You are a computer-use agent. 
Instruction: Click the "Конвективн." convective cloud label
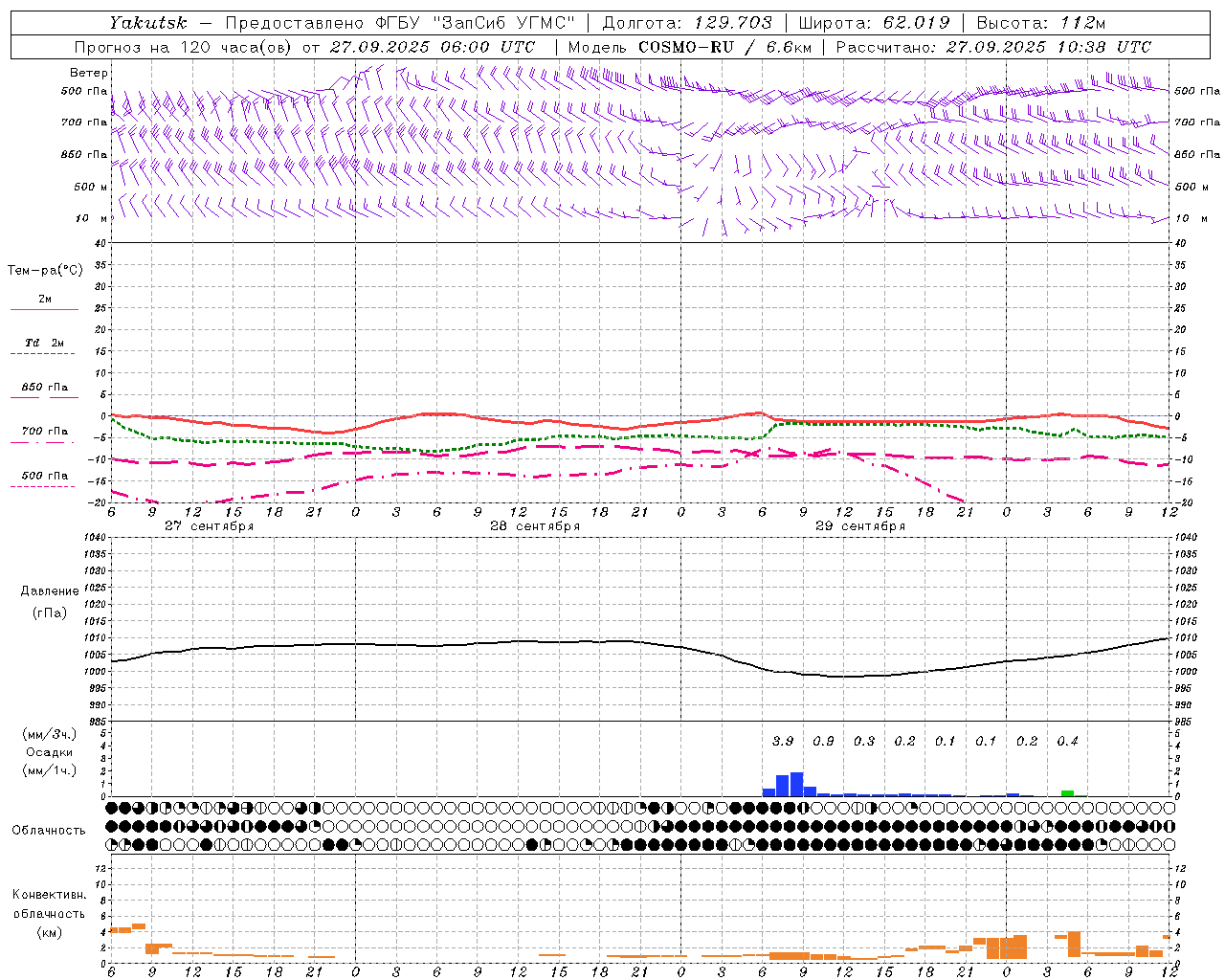pyautogui.click(x=49, y=895)
